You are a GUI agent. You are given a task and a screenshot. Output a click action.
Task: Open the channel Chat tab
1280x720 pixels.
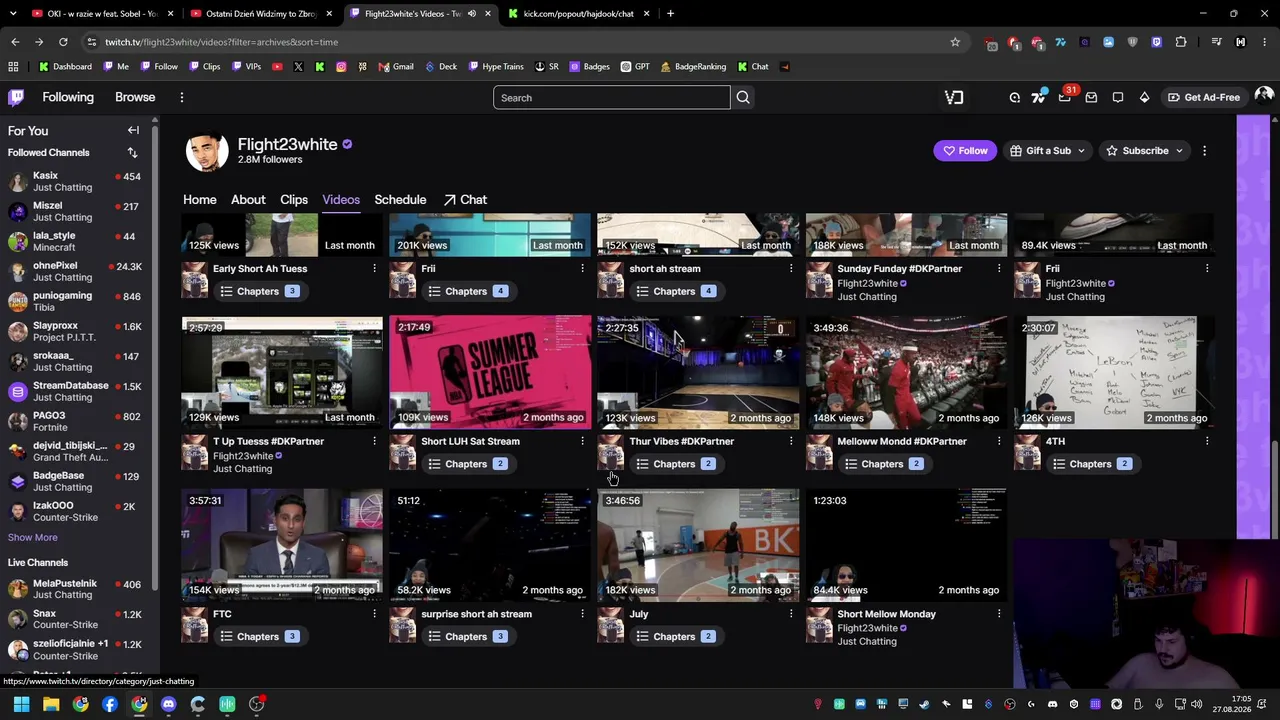pos(465,200)
